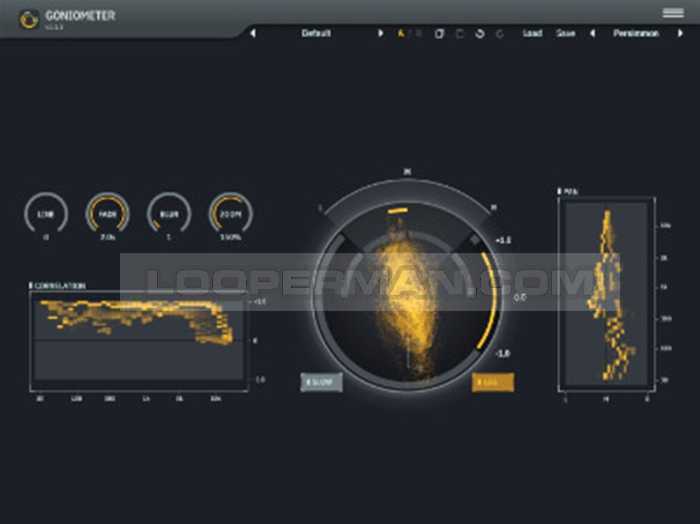This screenshot has width=700, height=524.
Task: Click the copy state icon
Action: coord(439,33)
